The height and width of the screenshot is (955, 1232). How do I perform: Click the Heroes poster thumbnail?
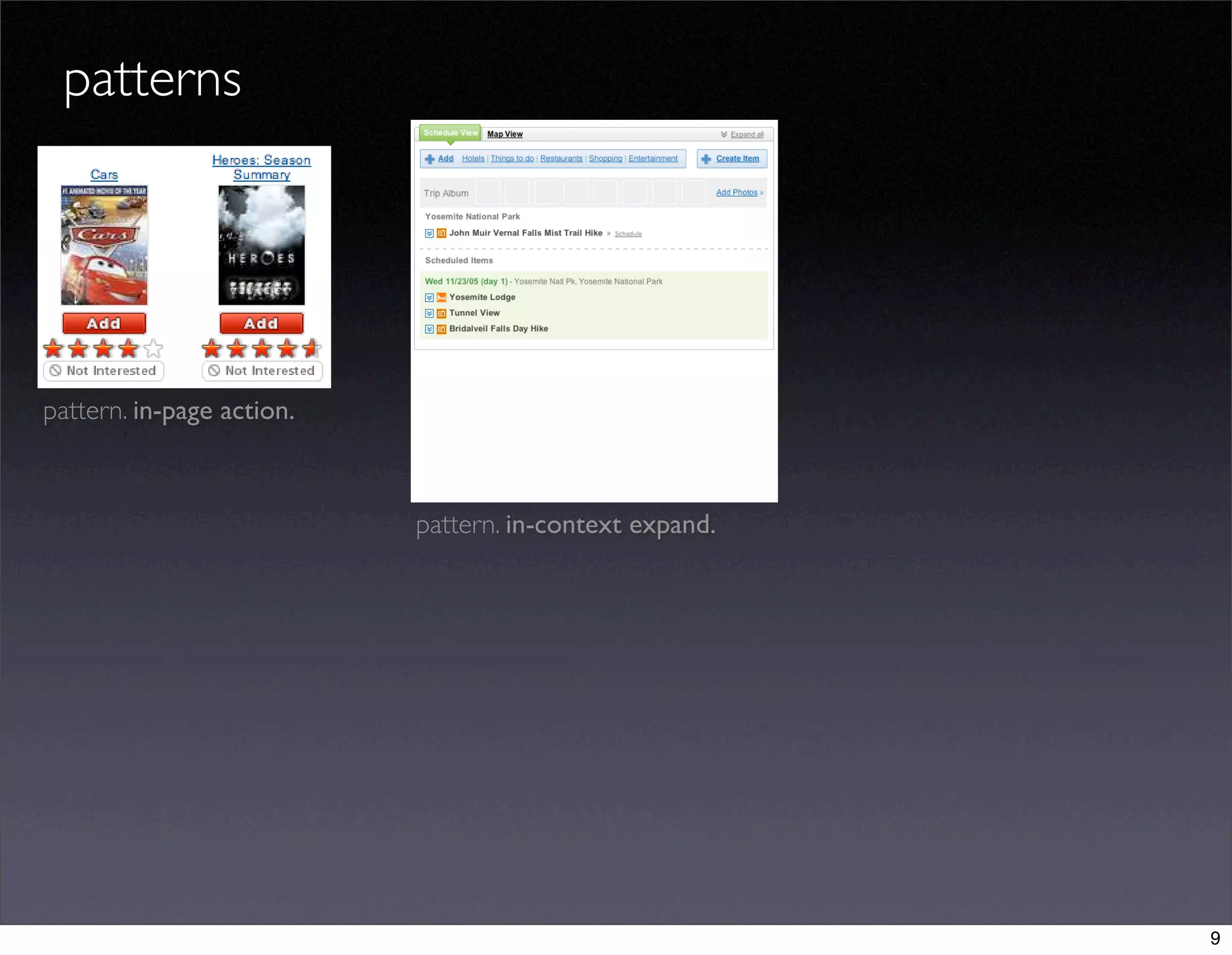click(262, 245)
